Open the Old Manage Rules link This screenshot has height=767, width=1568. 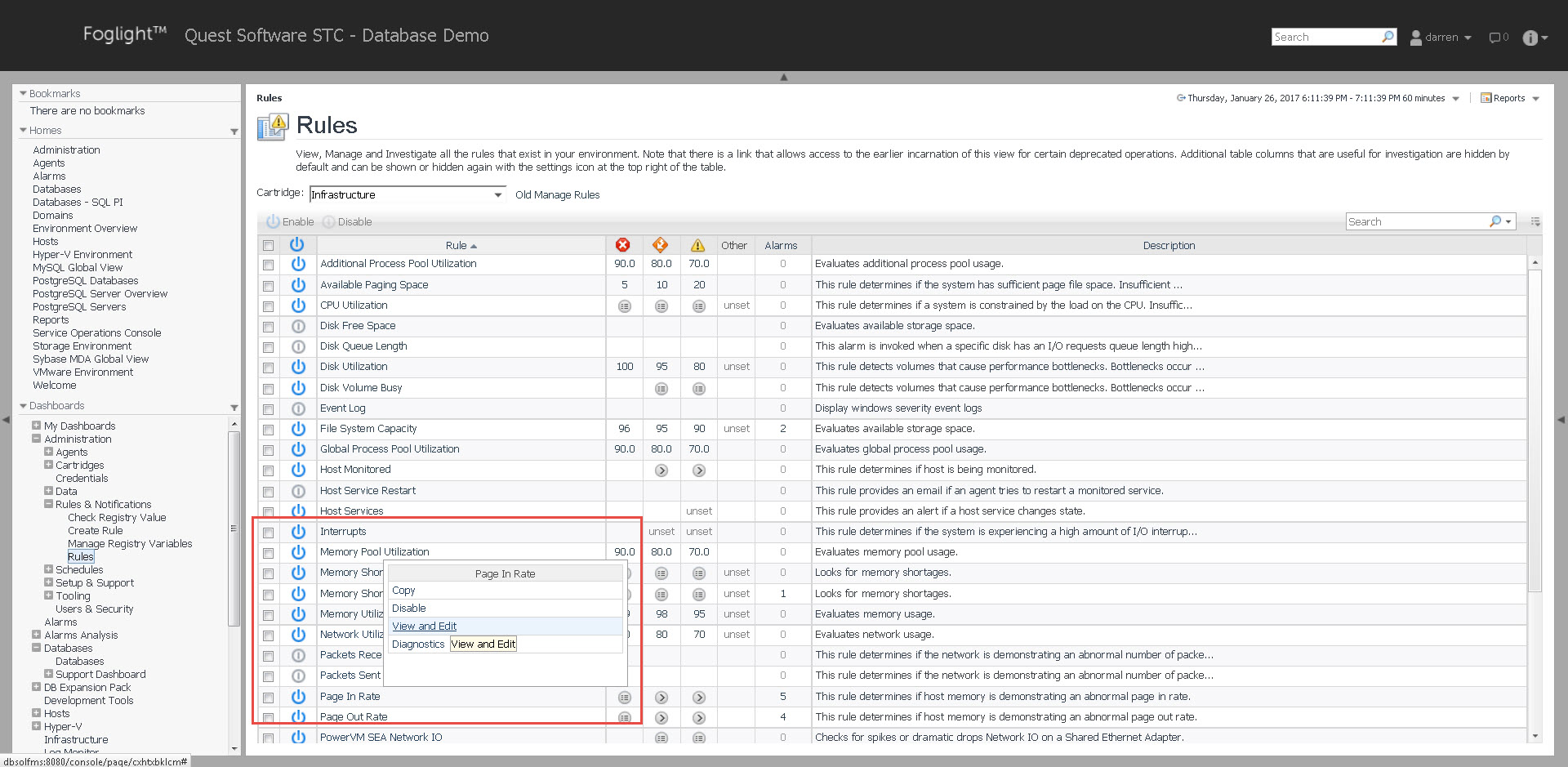(557, 194)
